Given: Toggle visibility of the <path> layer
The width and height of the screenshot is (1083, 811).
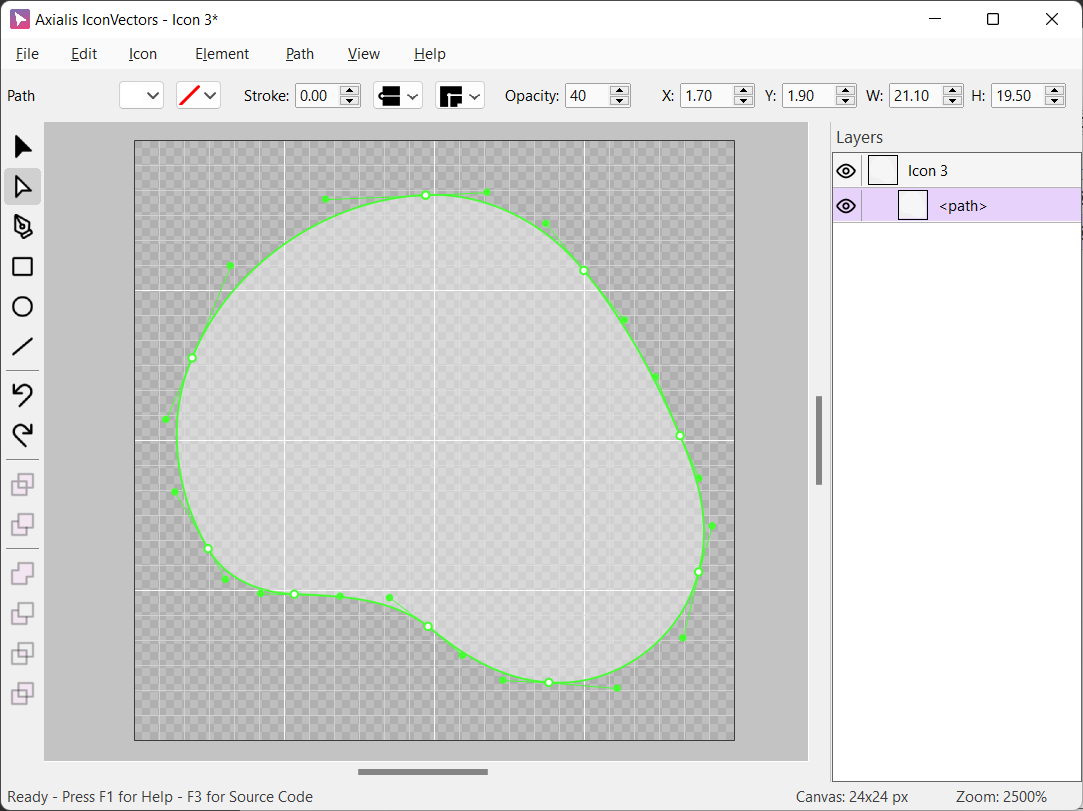Looking at the screenshot, I should (846, 206).
